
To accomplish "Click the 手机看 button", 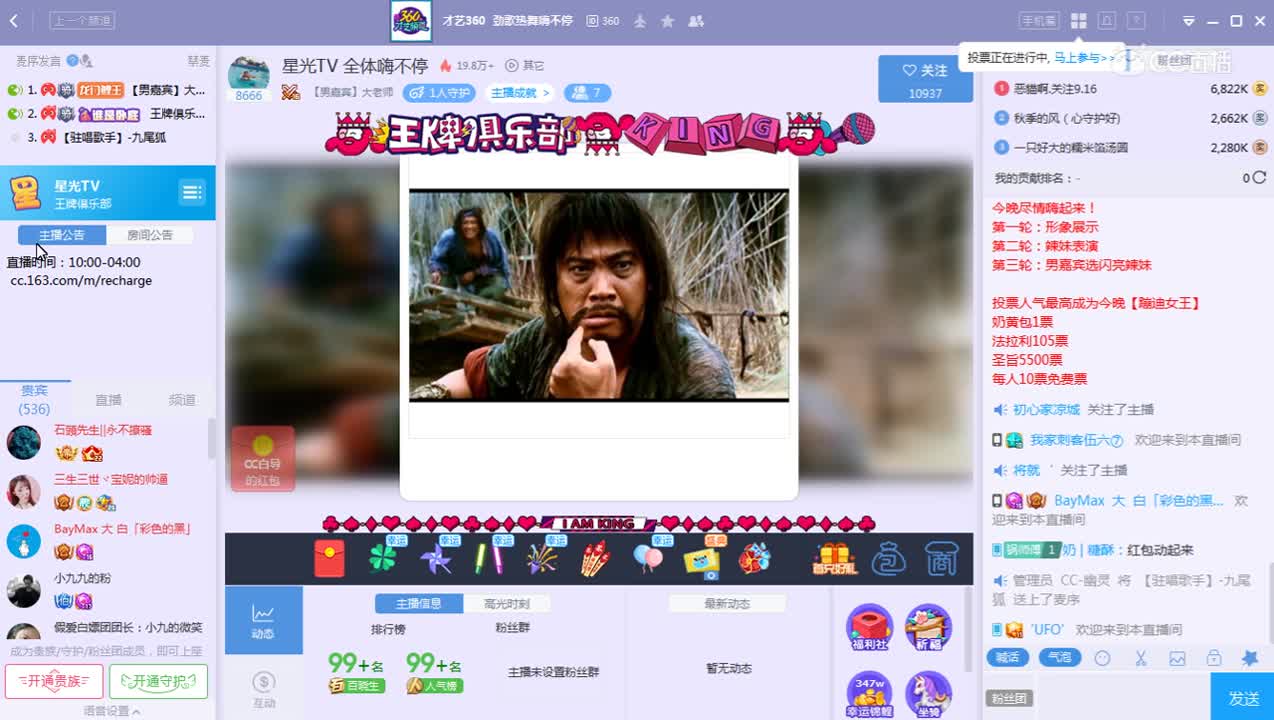I will (x=1039, y=21).
